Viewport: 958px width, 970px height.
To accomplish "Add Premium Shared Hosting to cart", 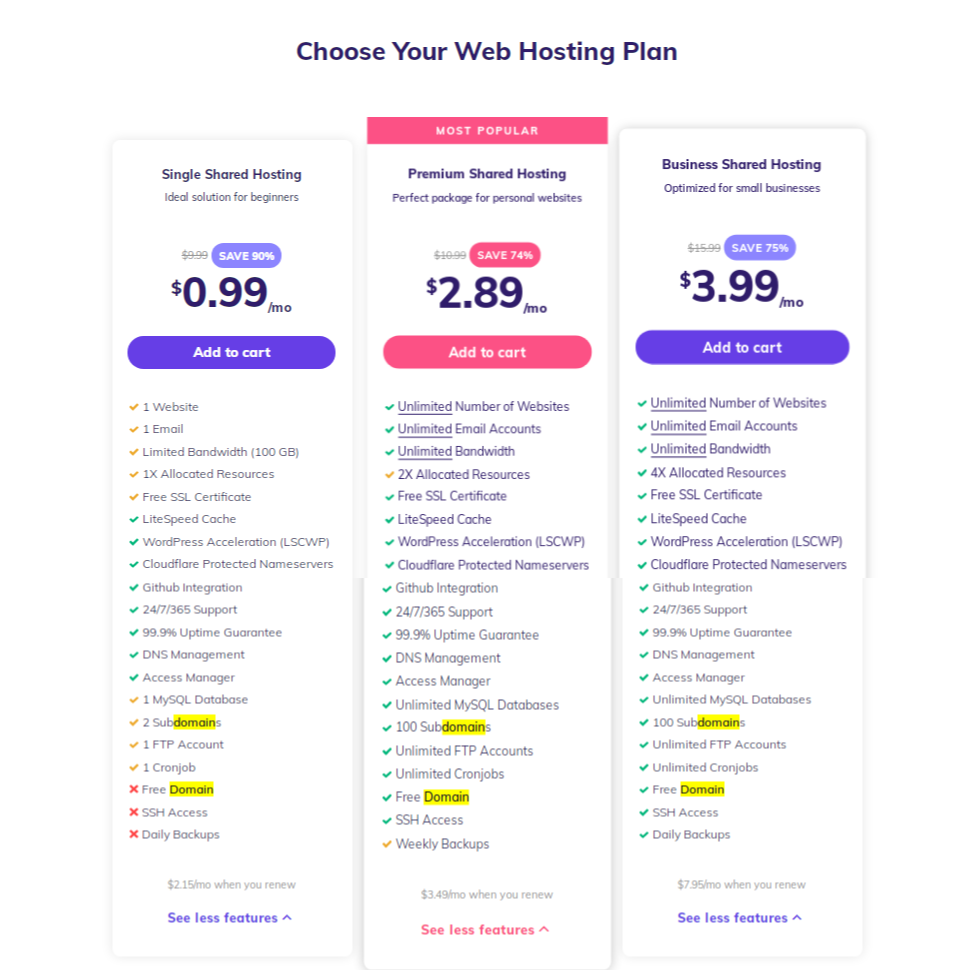I will pyautogui.click(x=487, y=352).
